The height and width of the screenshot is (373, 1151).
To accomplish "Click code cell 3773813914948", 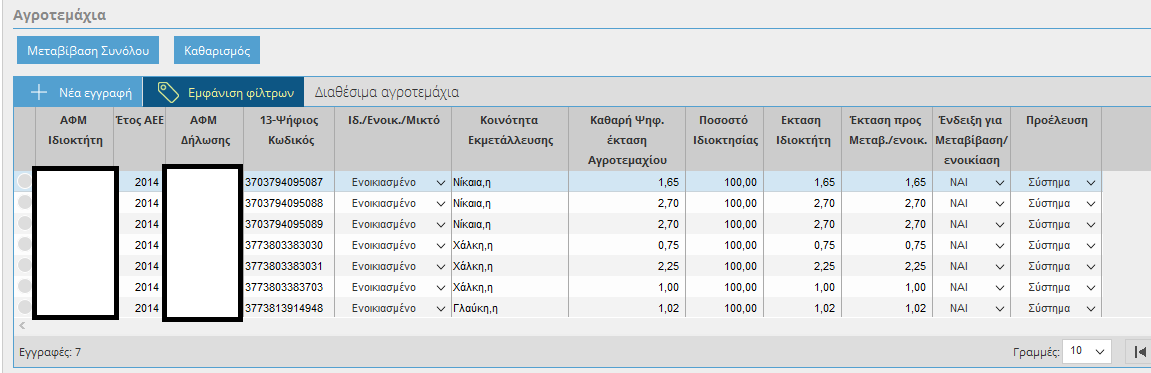I will (289, 308).
